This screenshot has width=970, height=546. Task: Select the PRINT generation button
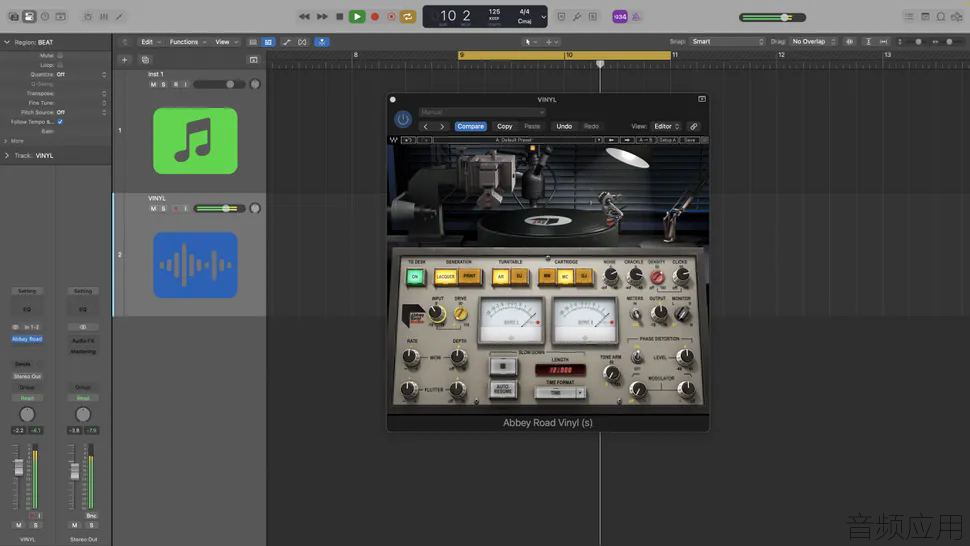[470, 276]
